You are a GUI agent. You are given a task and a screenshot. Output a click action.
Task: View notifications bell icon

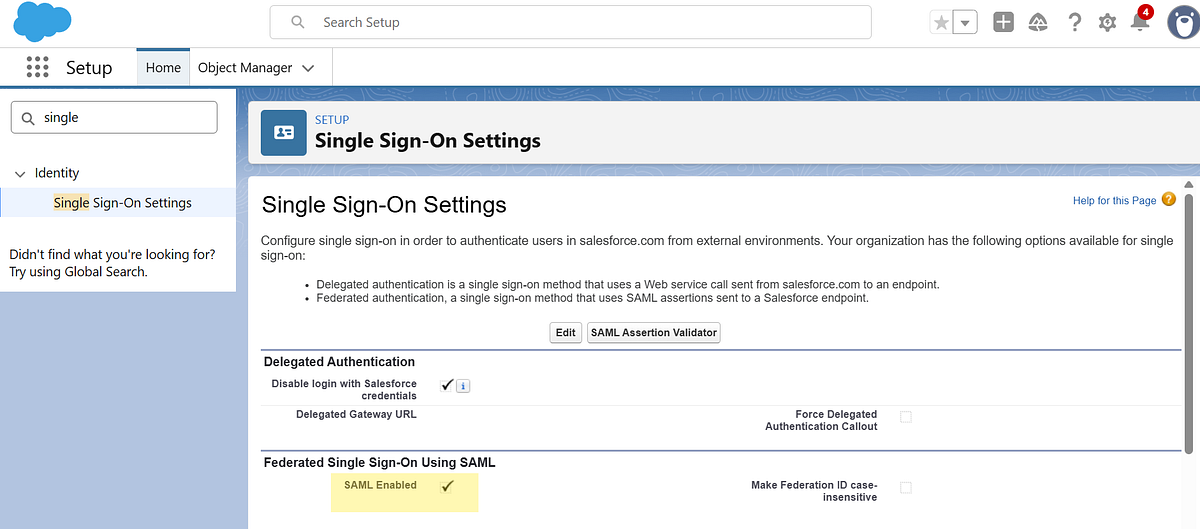click(1140, 22)
